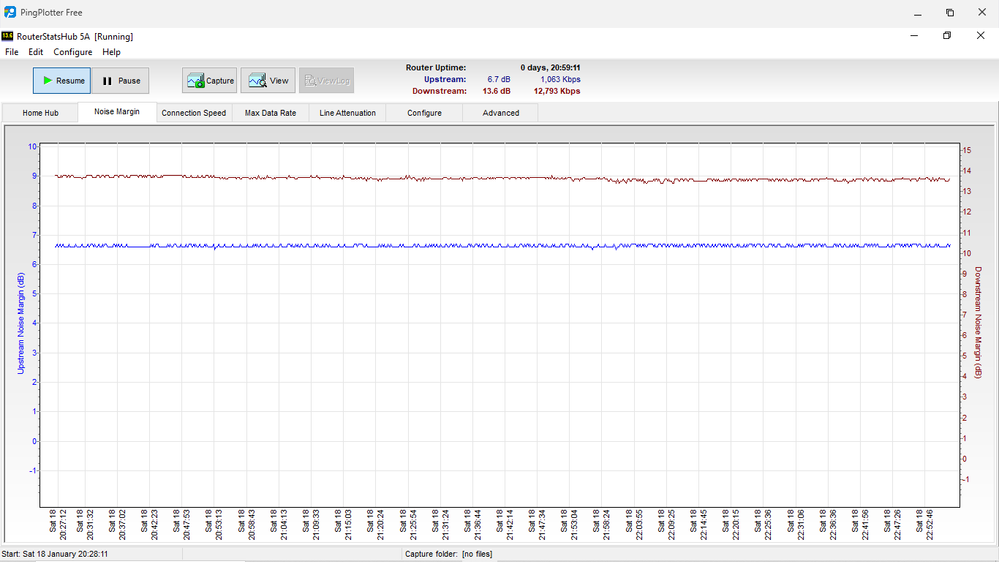Click the red downstream noise margin line

pos(500,178)
